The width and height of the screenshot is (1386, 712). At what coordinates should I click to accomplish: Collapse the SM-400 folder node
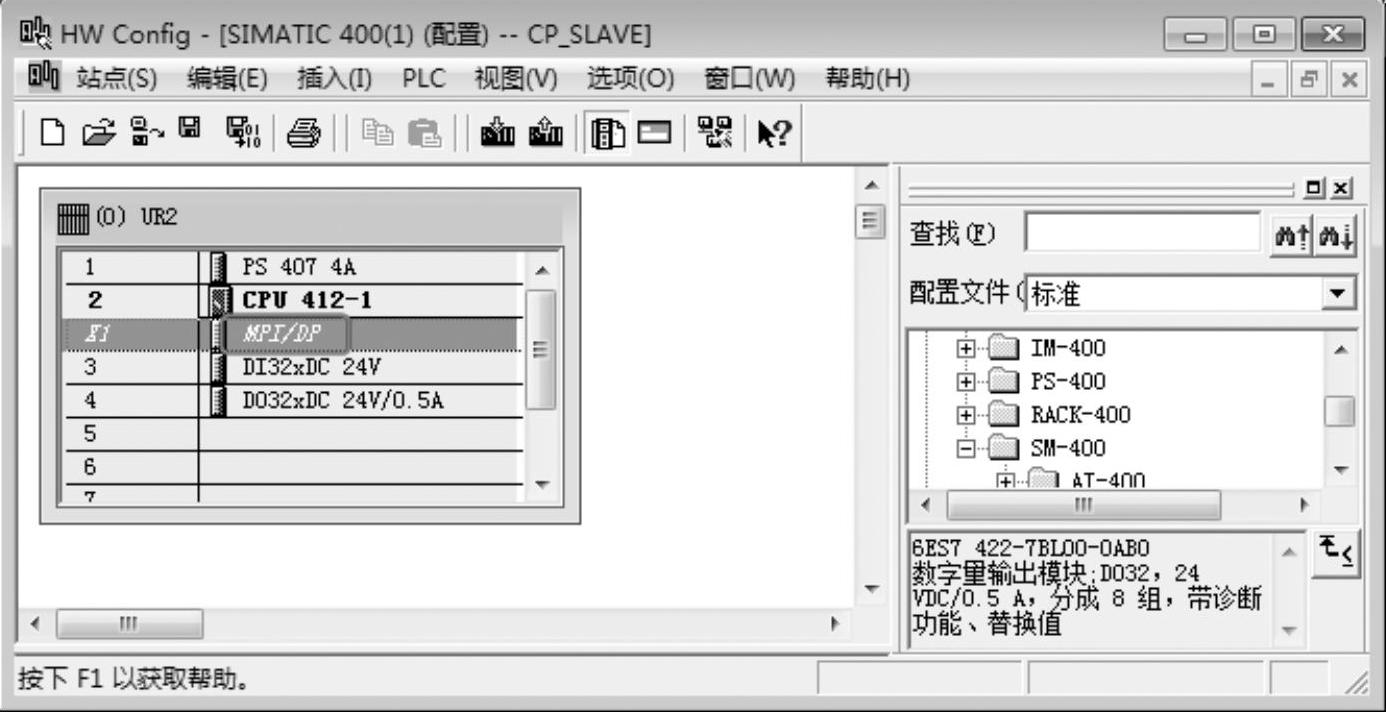coord(966,448)
